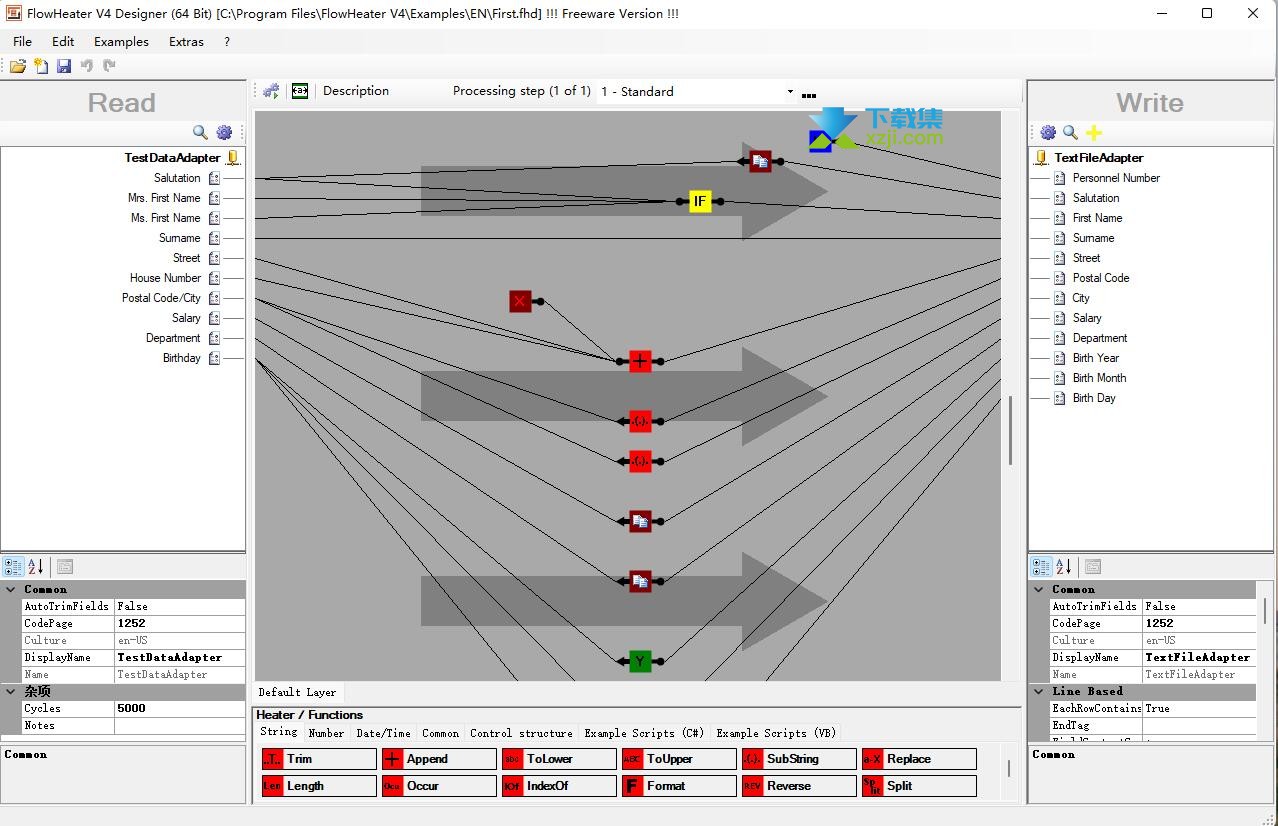Collapse 杂项 category in Read properties
The image size is (1278, 826).
pos(11,692)
